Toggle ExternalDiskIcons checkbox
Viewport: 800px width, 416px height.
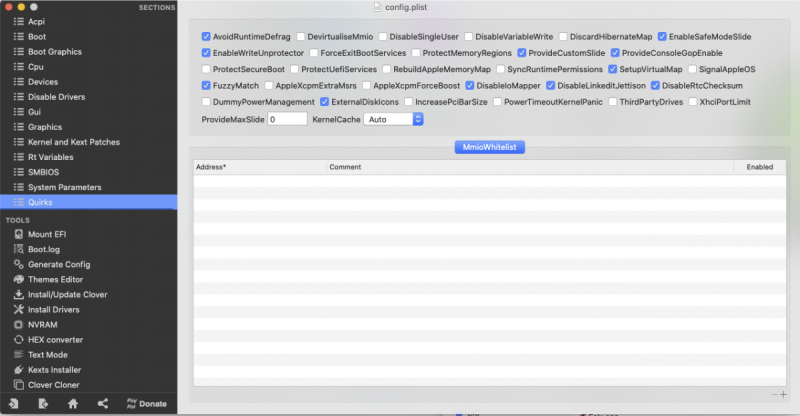pos(324,102)
